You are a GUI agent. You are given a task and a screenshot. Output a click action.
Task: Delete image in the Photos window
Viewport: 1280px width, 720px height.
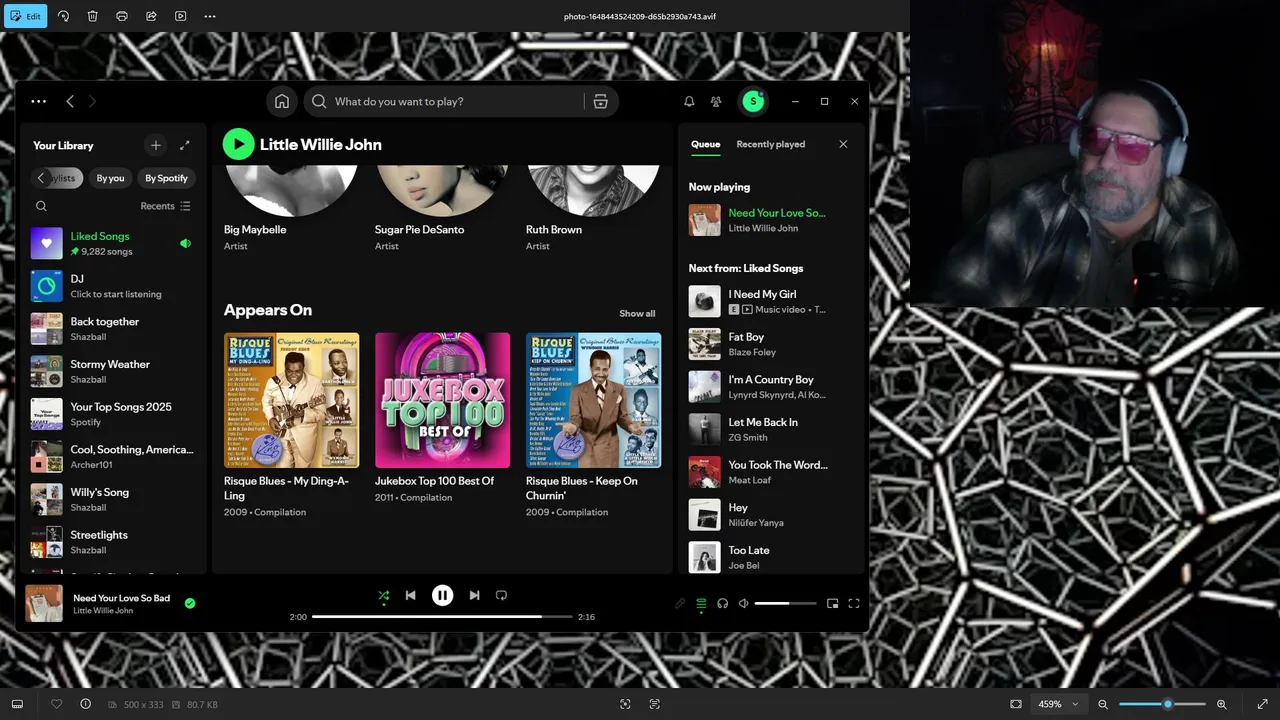92,16
